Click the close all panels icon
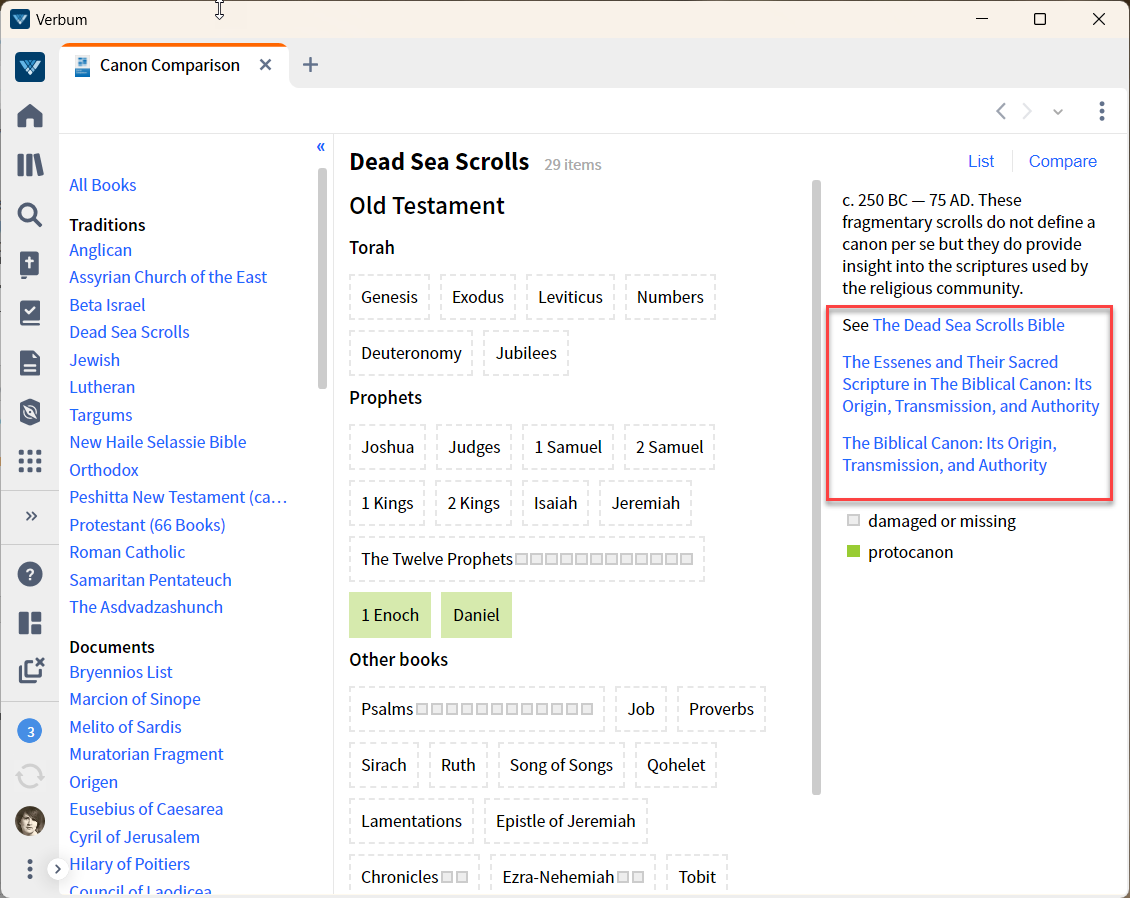 point(31,670)
